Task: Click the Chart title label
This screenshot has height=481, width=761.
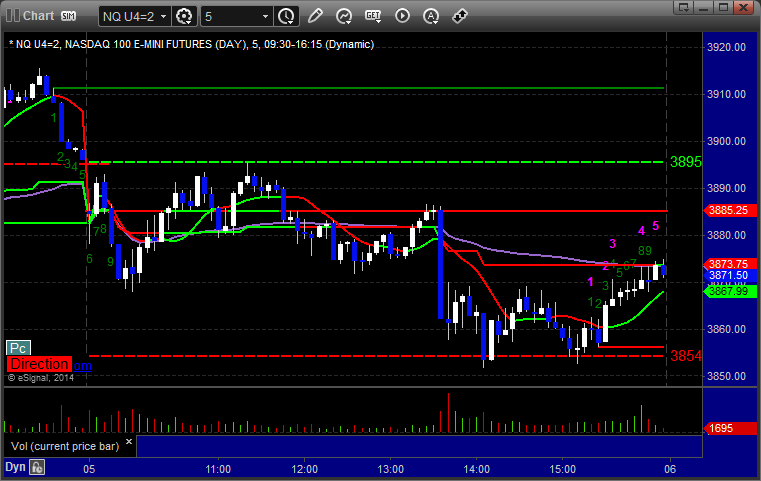Action: [x=38, y=16]
